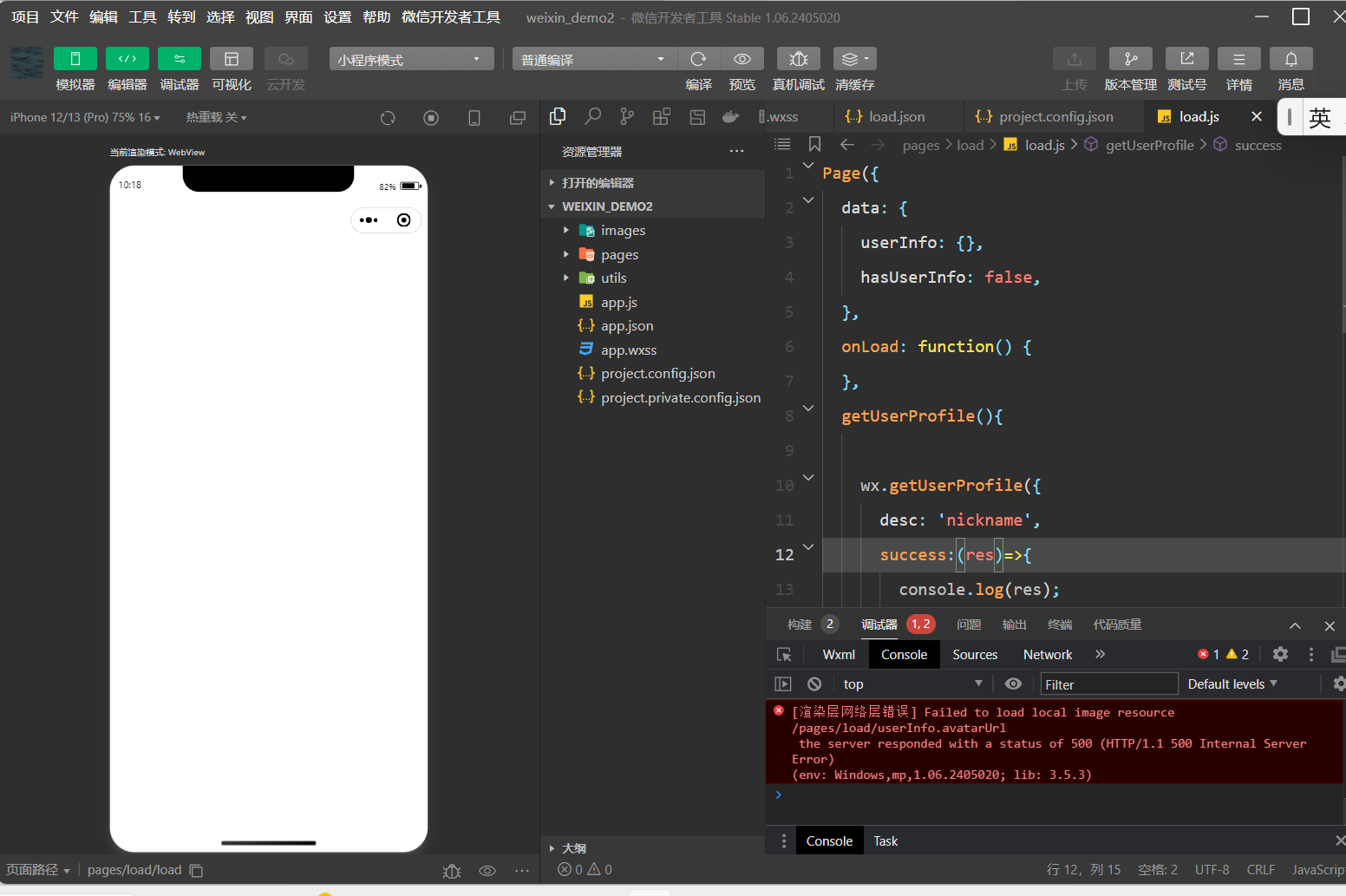Click the simulator stop record icon
Image resolution: width=1346 pixels, height=896 pixels.
431,118
